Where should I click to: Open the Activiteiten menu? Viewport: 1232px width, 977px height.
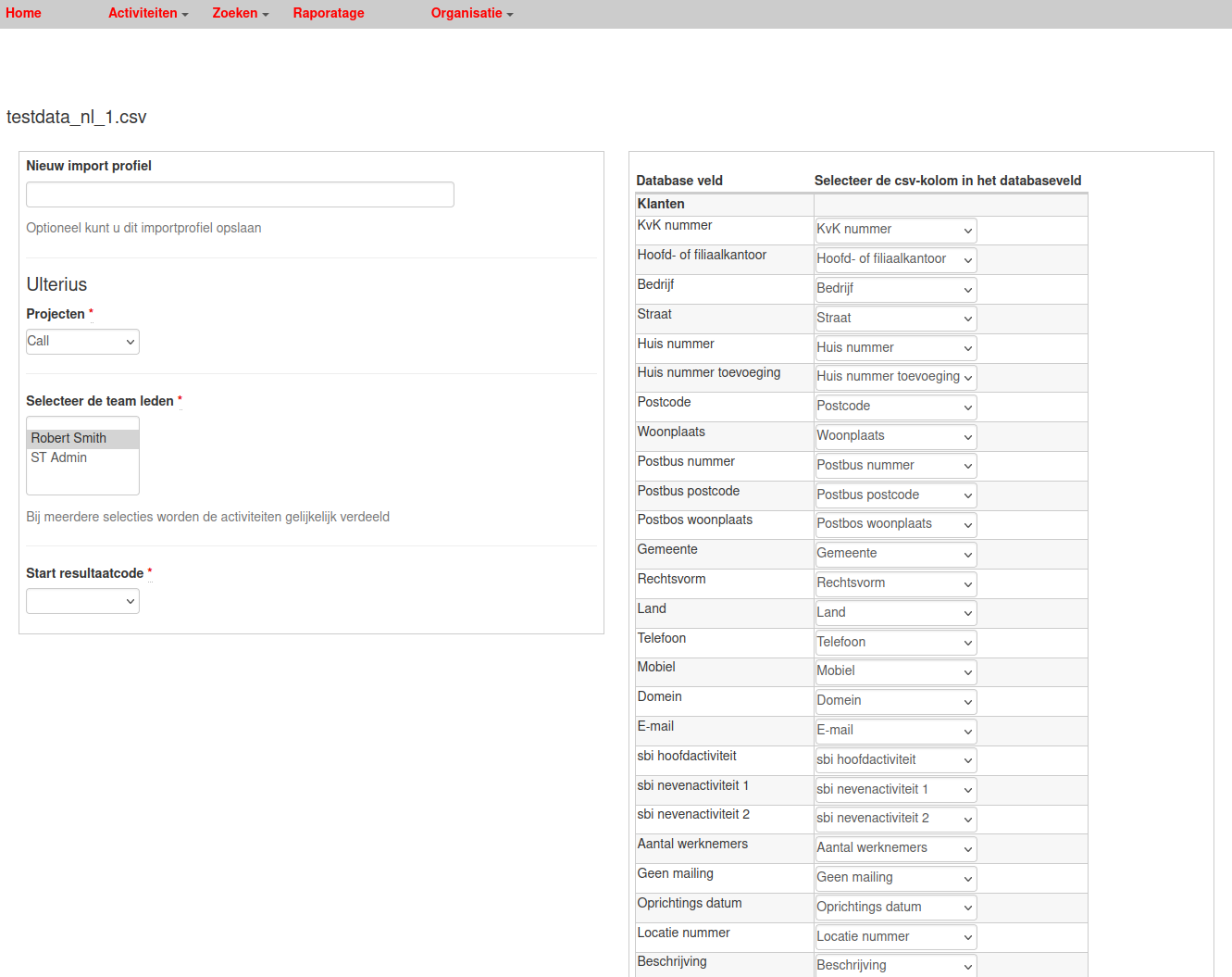coord(147,13)
